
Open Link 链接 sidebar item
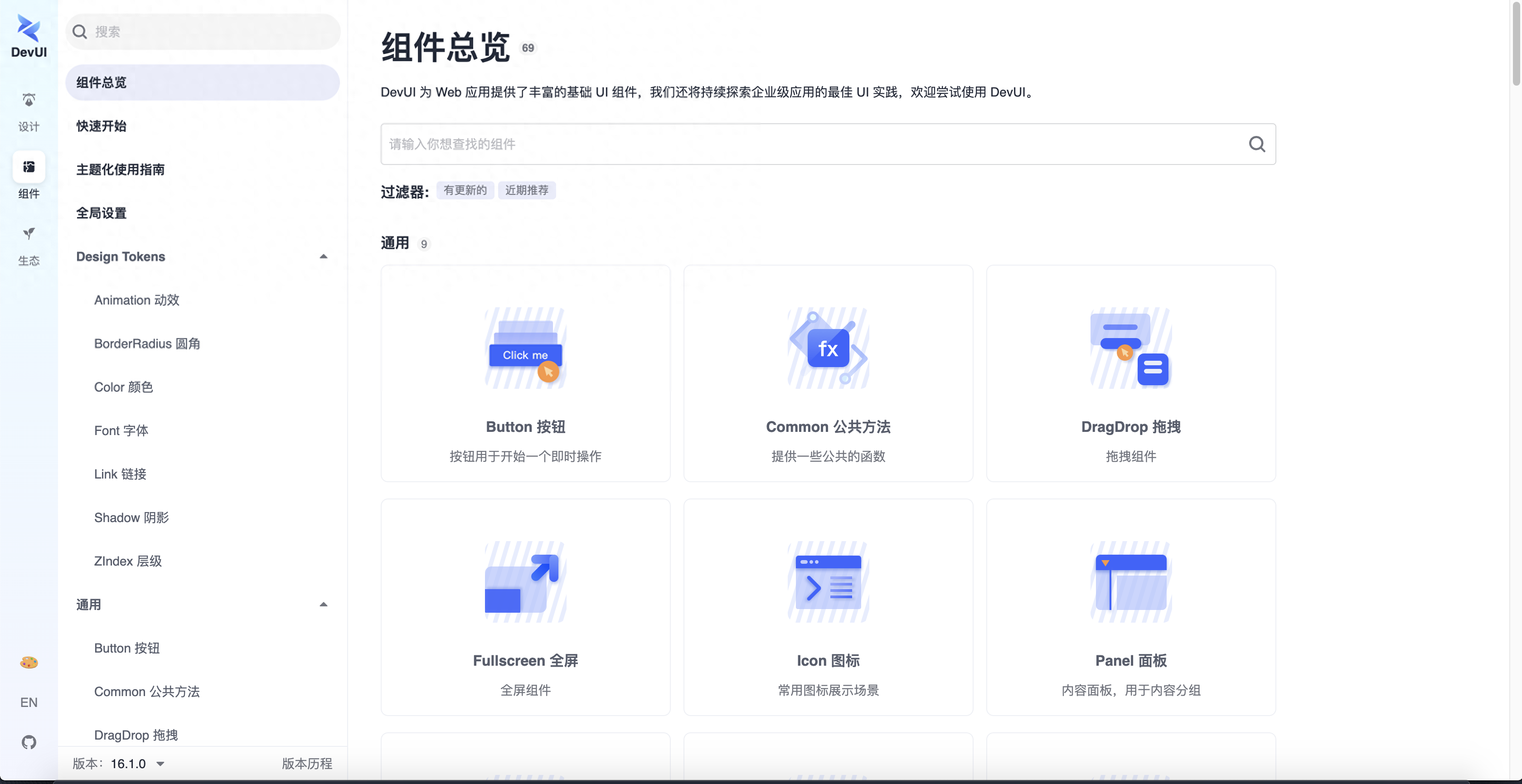[120, 474]
